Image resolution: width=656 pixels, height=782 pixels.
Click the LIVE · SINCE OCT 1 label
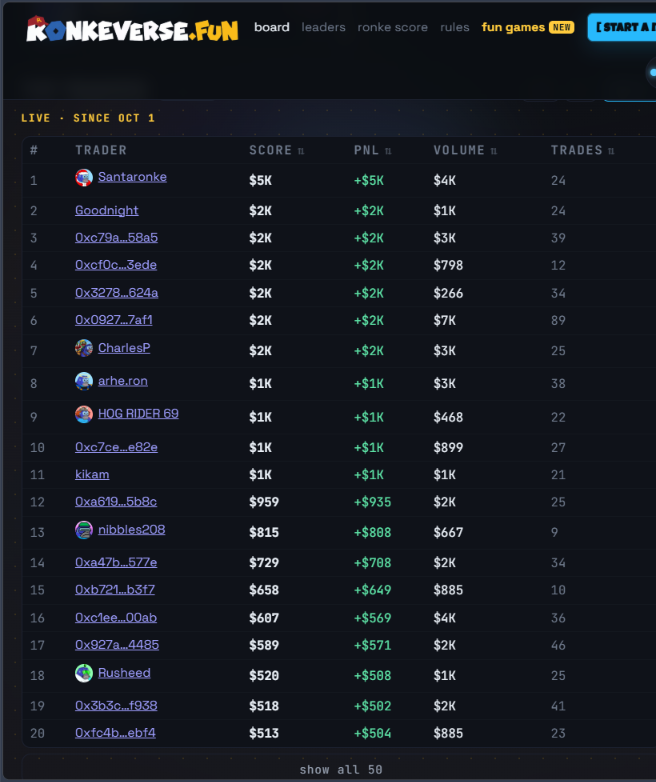point(88,118)
